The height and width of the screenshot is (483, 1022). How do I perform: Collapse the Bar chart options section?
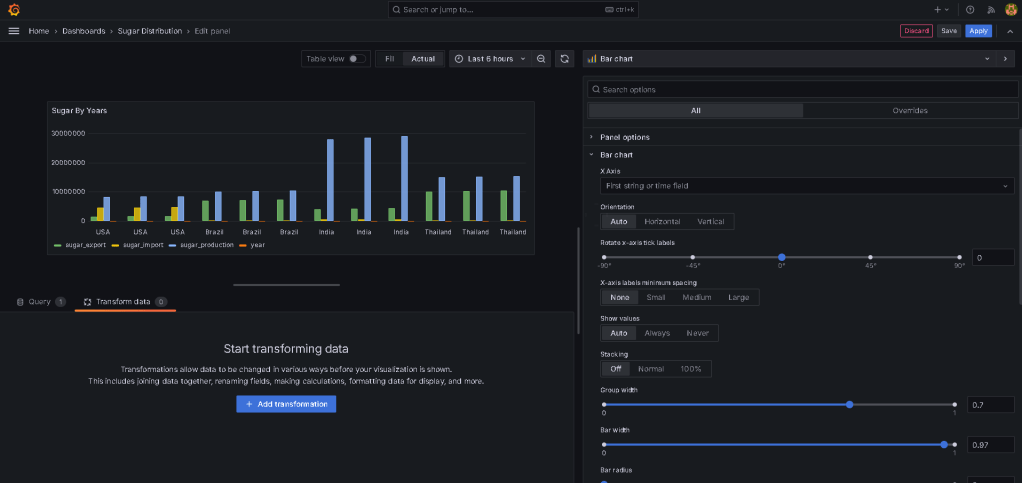coord(616,155)
